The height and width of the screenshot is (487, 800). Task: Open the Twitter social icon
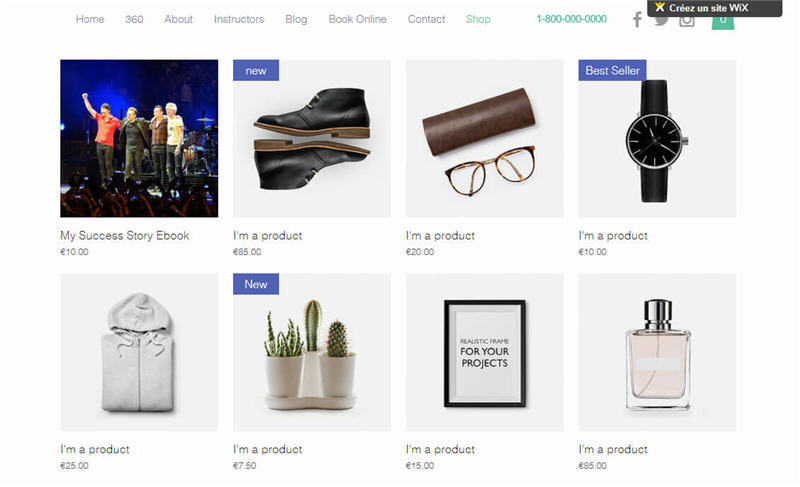coord(661,21)
